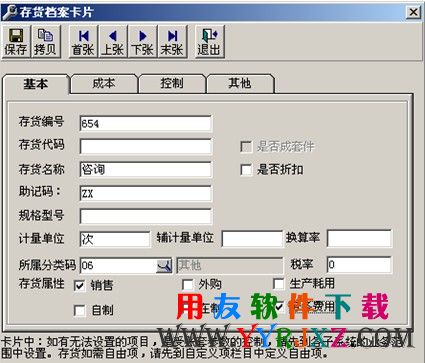This screenshot has height=363, width=425.
Task: Click the 换算率 input field
Action: [x=359, y=239]
